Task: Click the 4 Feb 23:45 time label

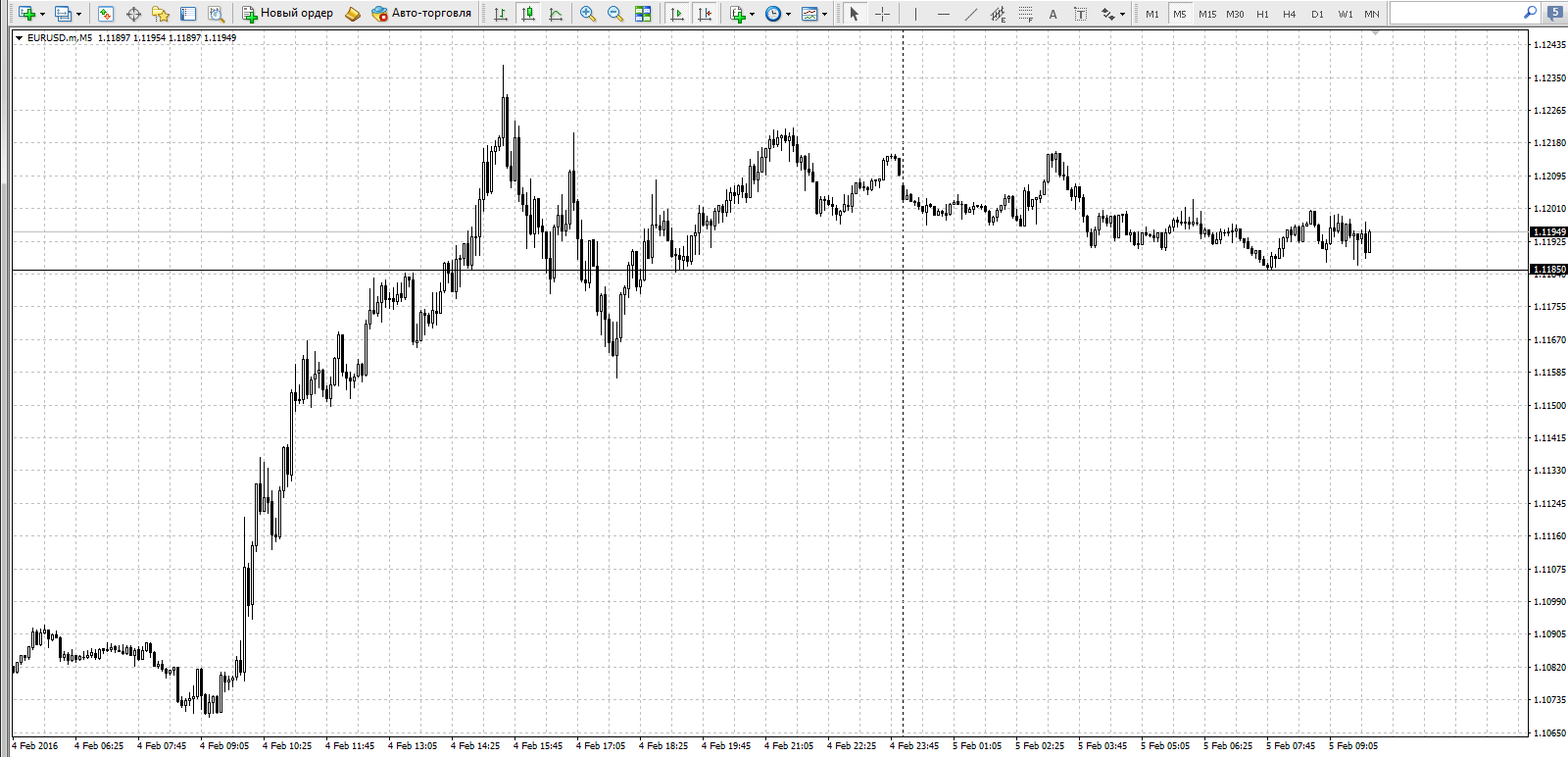Action: [x=914, y=746]
